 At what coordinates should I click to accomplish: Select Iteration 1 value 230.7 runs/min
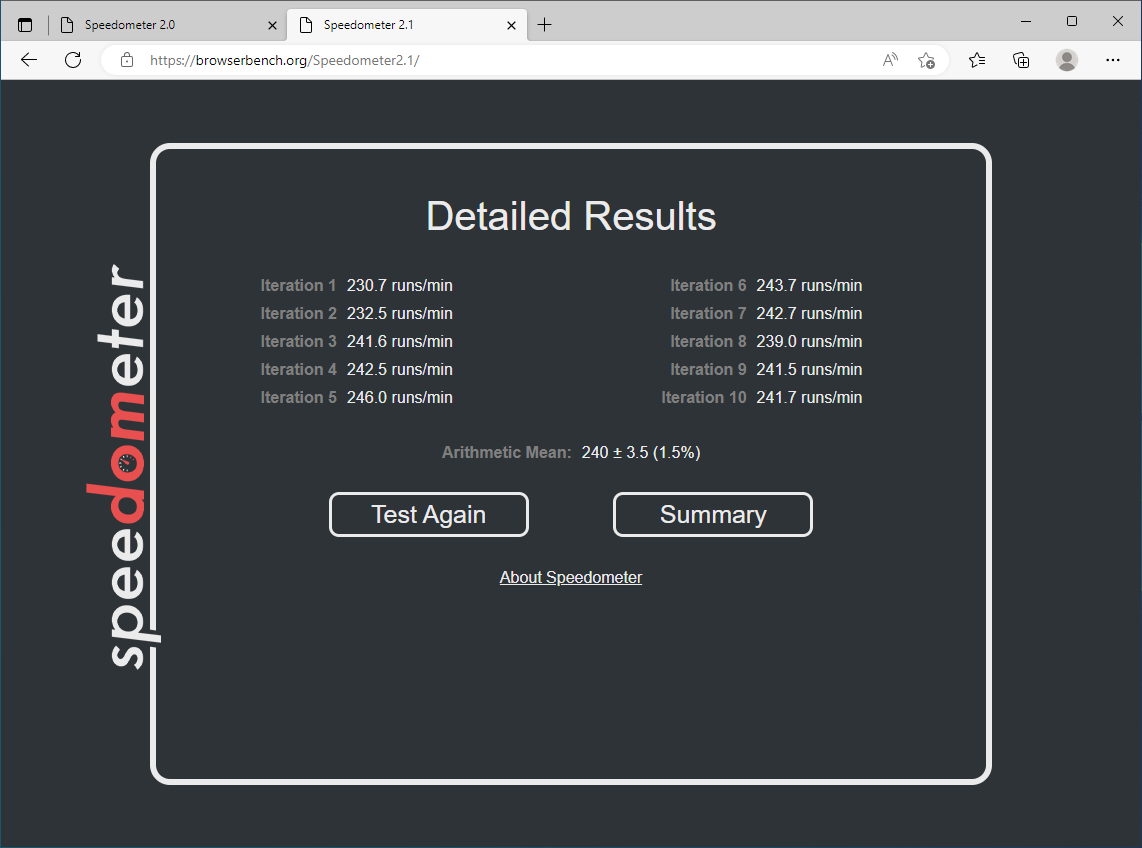click(399, 285)
